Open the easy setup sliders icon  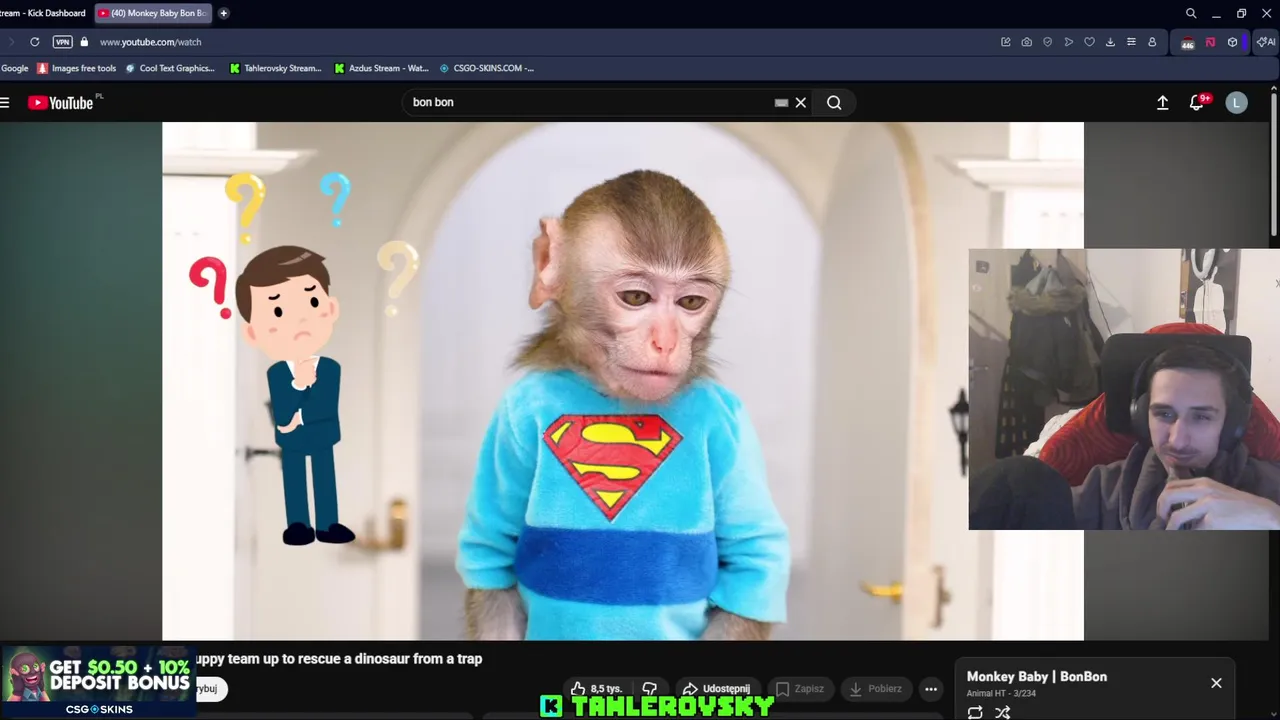coord(1131,42)
